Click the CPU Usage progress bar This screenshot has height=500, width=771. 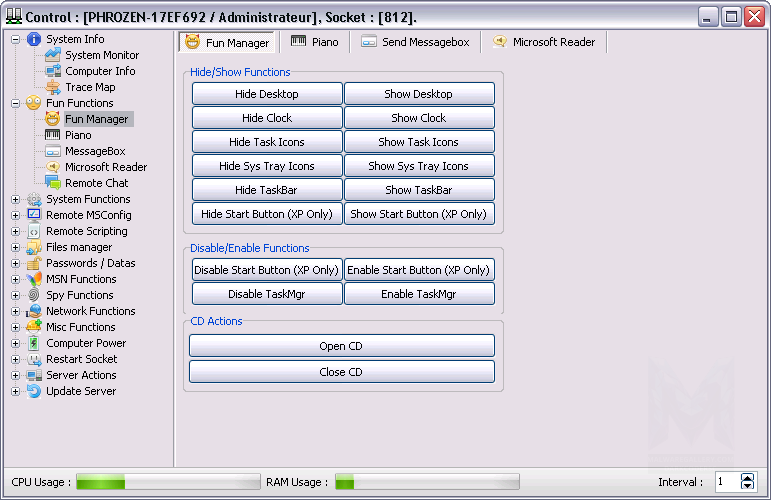click(168, 482)
